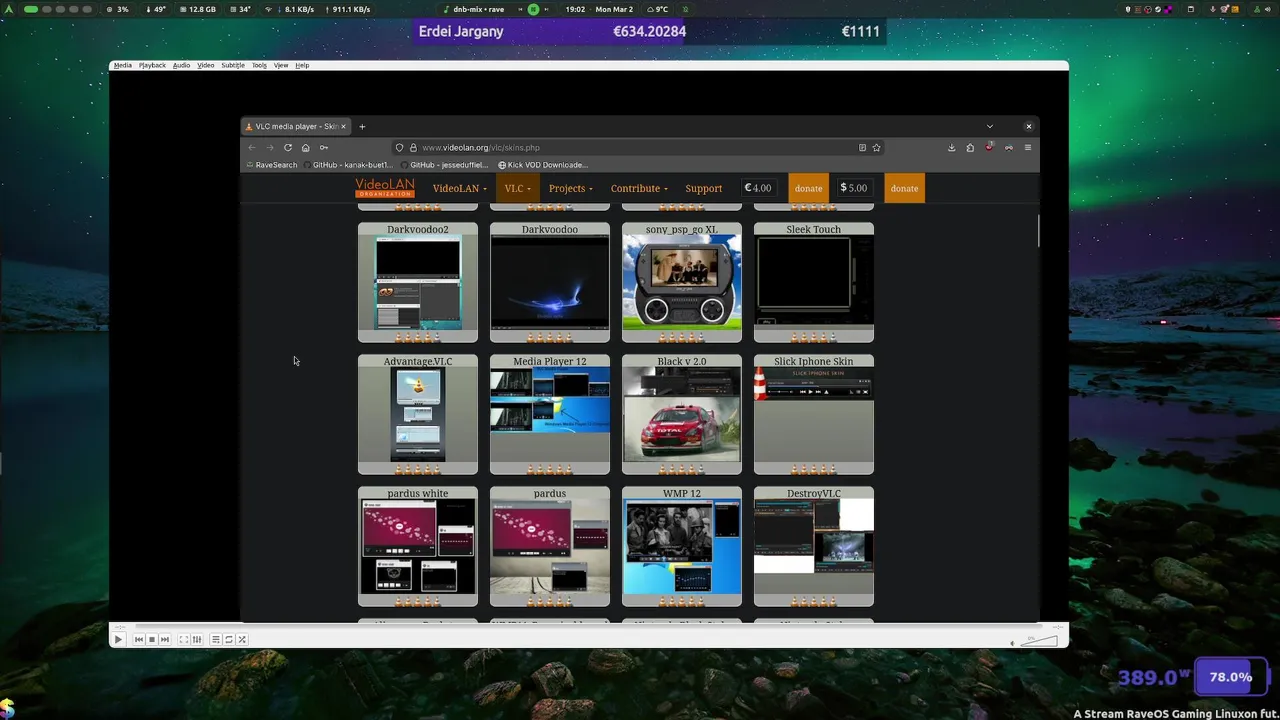Open VLC Subtitle menu
Viewport: 1280px width, 720px height.
pos(232,65)
